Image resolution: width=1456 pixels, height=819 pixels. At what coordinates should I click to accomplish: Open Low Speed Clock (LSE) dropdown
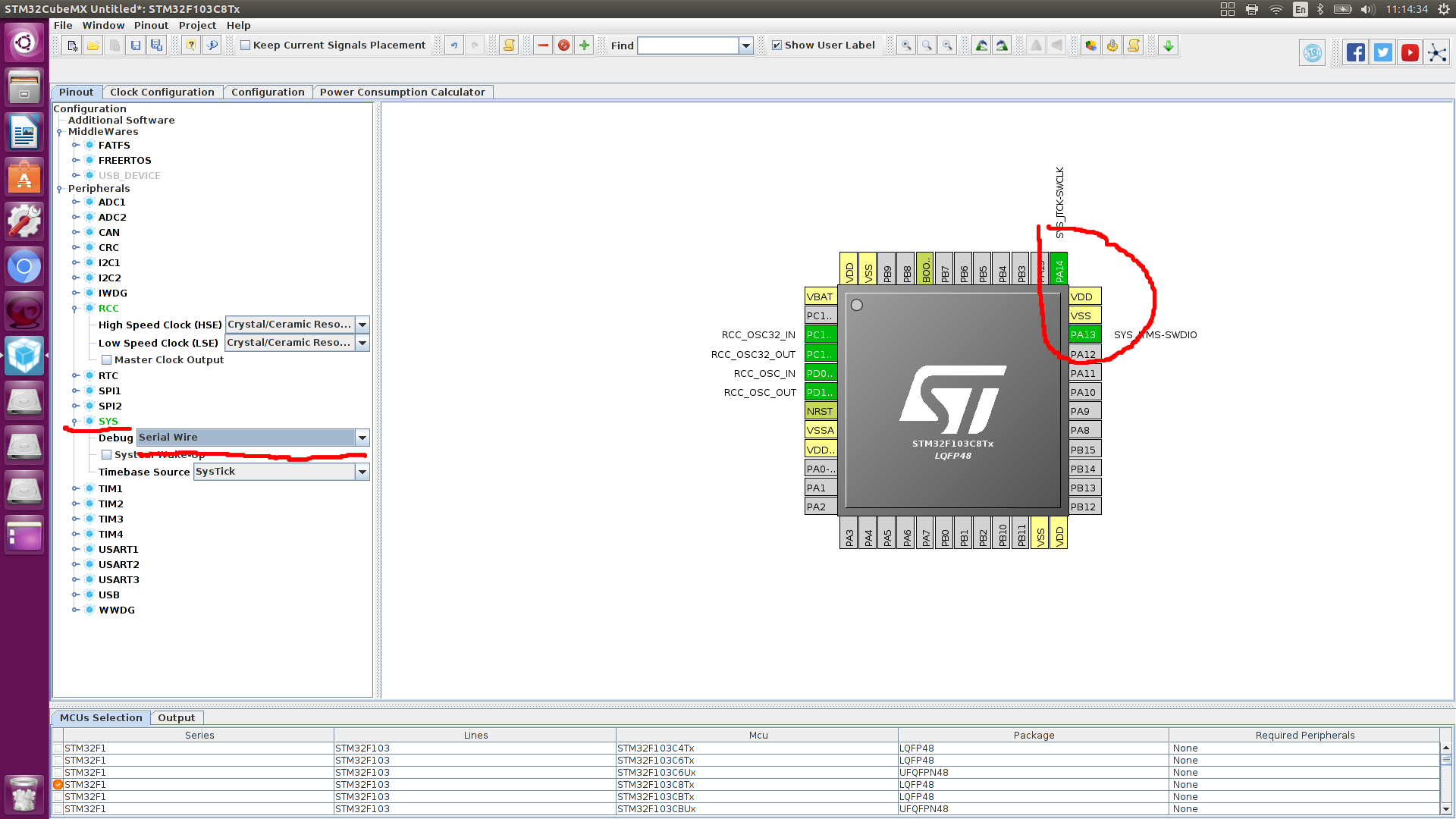[x=362, y=343]
